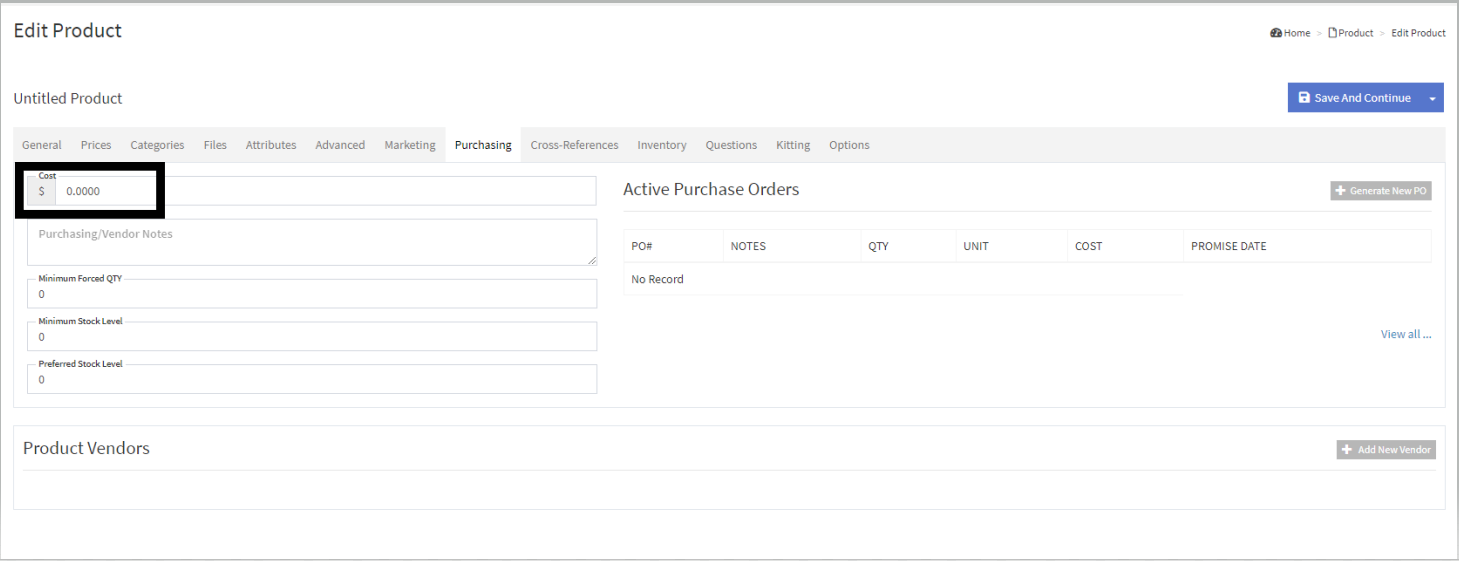Click the Add New Vendor button
1459x561 pixels.
coord(1386,450)
